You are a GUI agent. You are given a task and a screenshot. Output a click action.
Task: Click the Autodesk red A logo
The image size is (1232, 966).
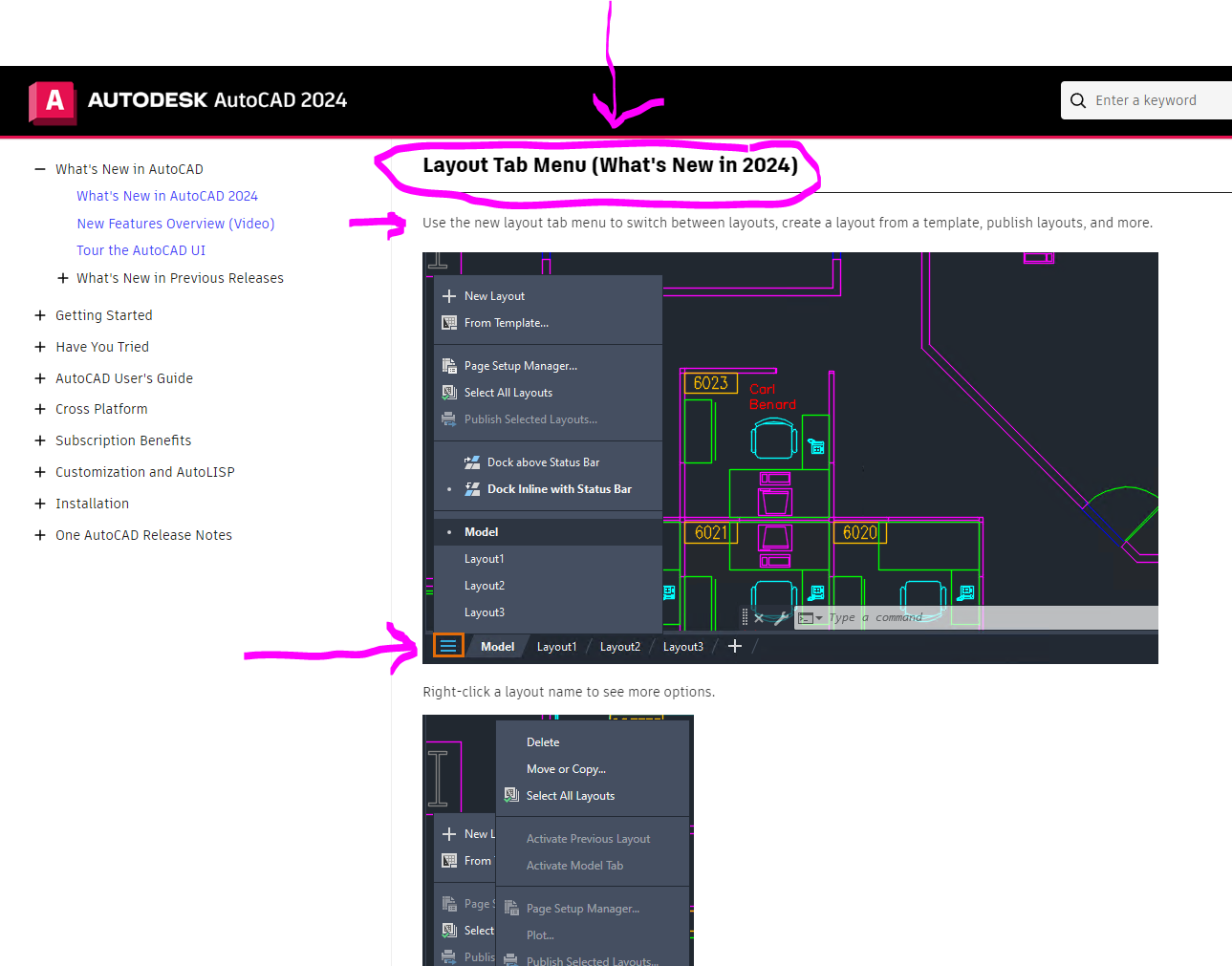click(53, 101)
